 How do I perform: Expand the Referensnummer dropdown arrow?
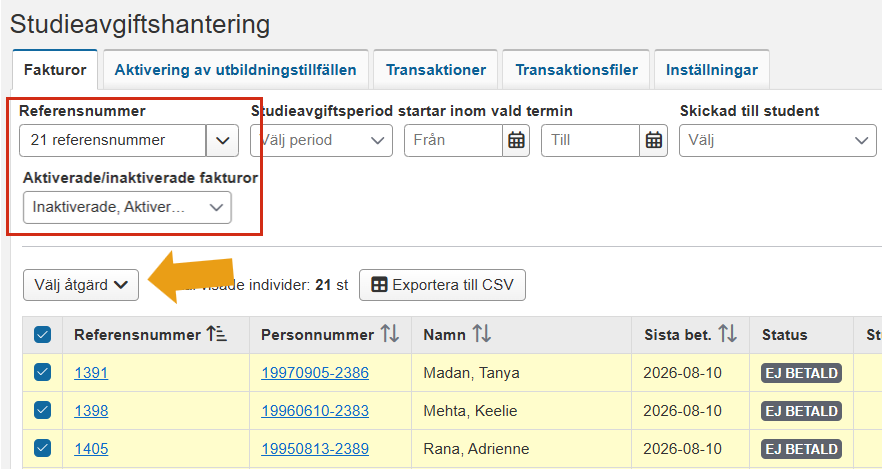(x=222, y=140)
